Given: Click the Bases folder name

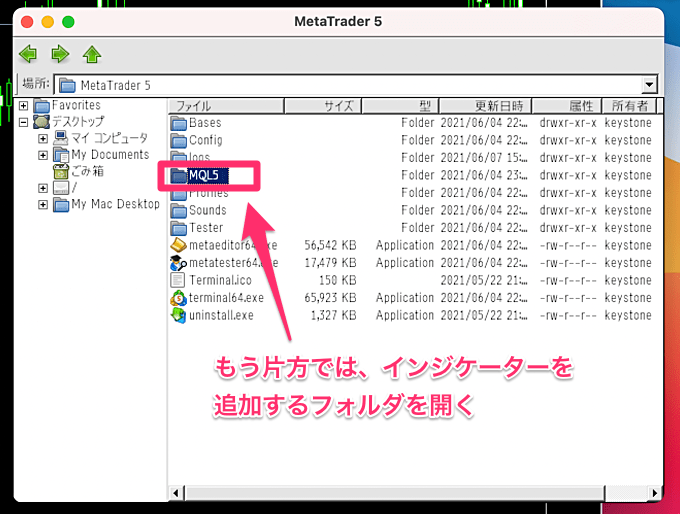Looking at the screenshot, I should pos(205,123).
